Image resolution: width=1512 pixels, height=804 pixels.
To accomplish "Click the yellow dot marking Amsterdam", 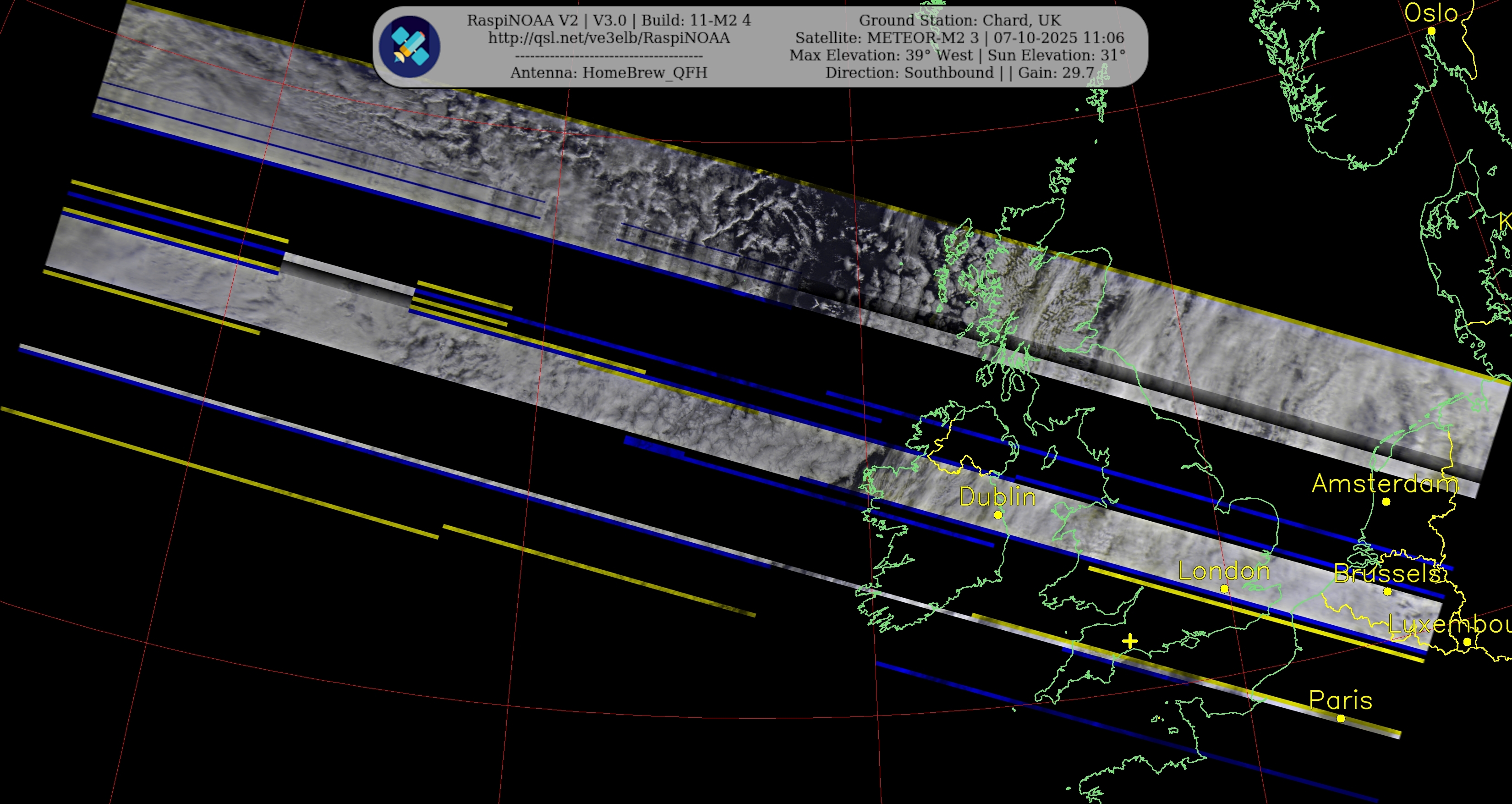I will pos(1386,501).
